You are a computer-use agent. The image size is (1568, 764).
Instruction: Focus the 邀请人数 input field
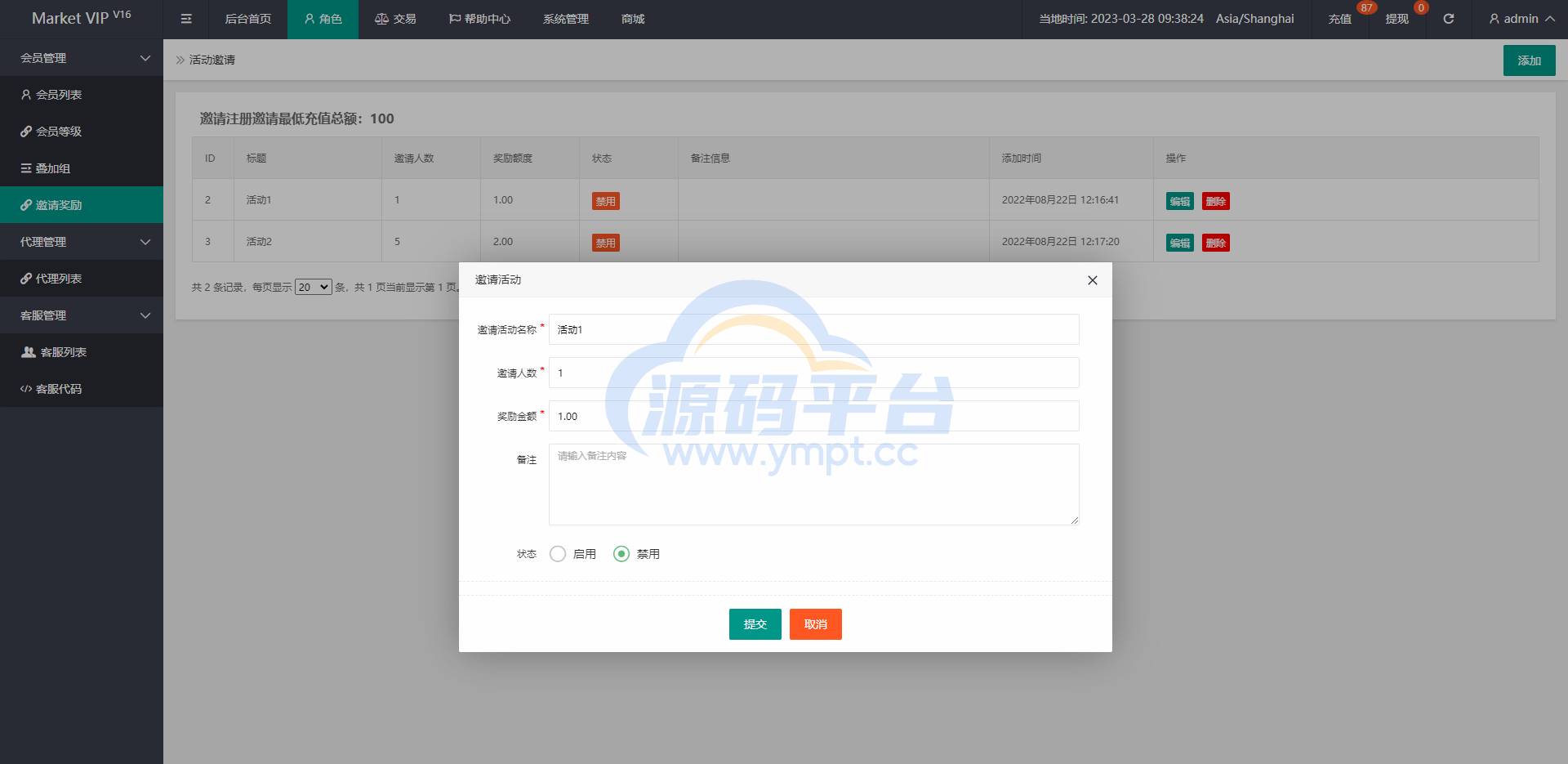(813, 373)
